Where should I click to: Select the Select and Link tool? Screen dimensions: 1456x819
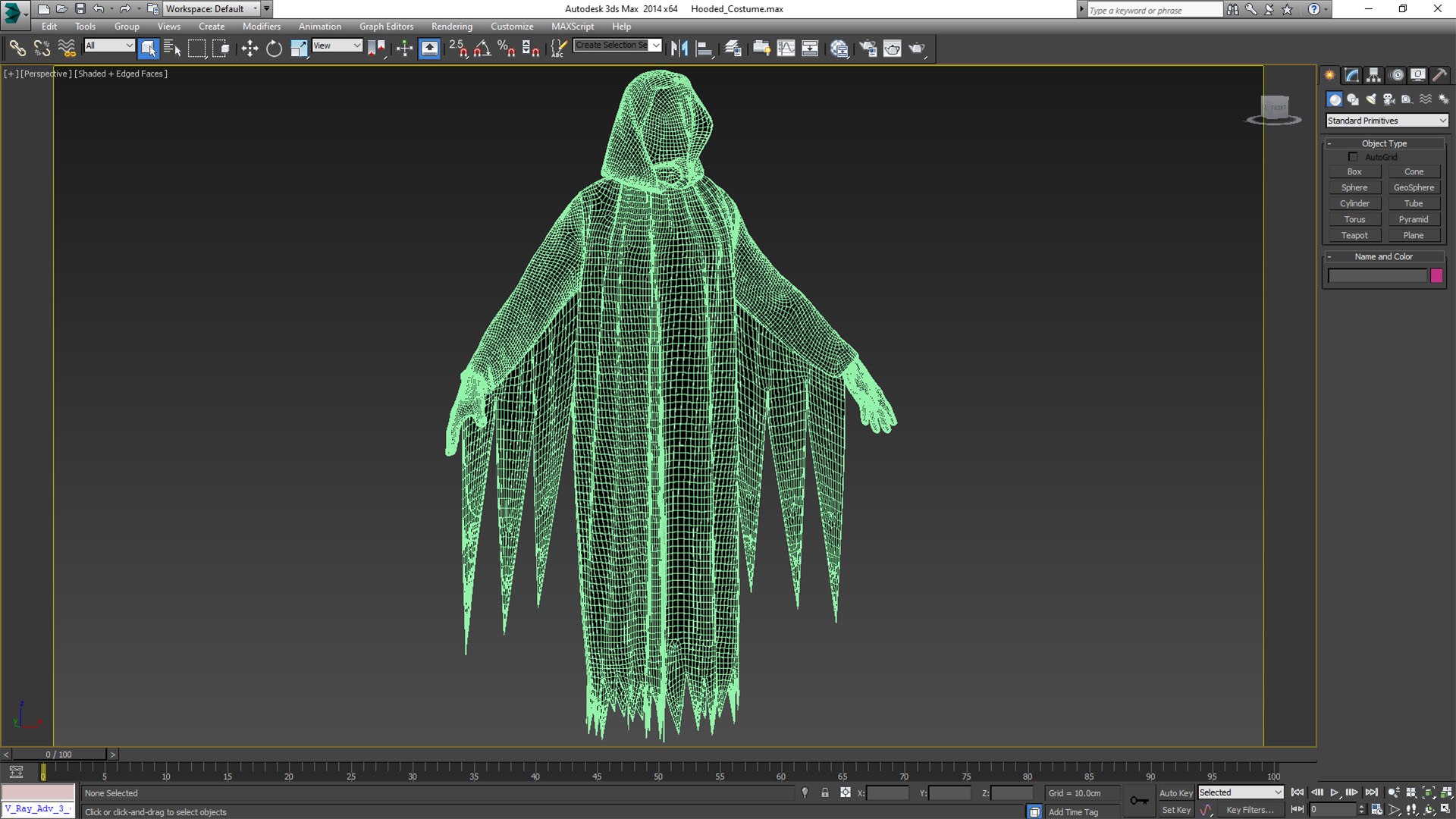tap(17, 49)
